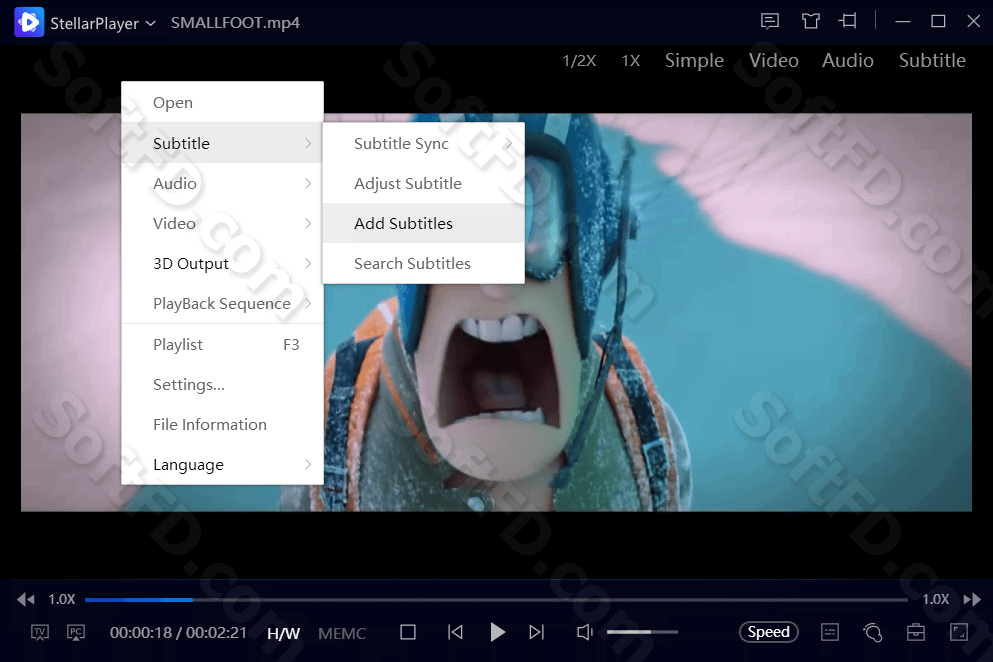Click the SMALLFOOT.mp4 file title
993x662 pixels.
coord(235,23)
